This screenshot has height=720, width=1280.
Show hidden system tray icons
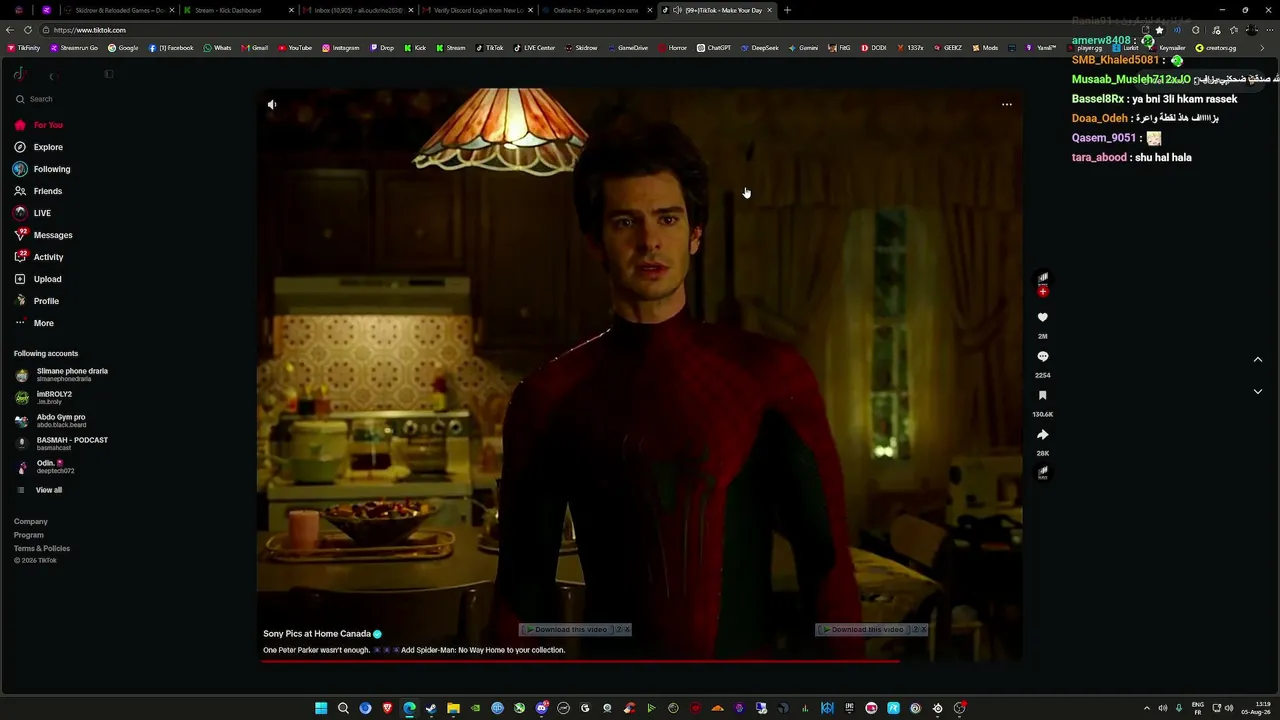pyautogui.click(x=1146, y=708)
